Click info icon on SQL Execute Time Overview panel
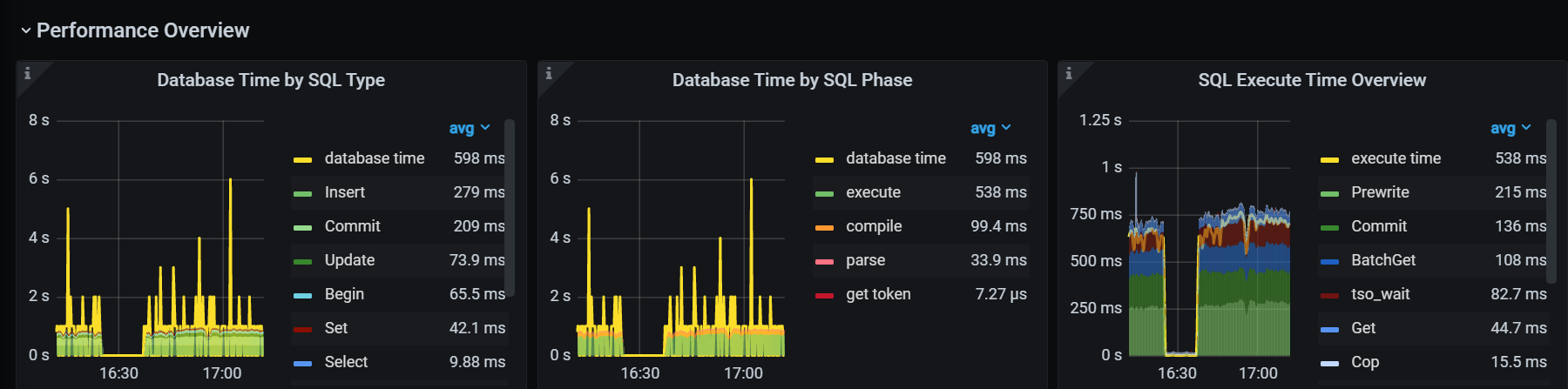The image size is (1568, 389). [1069, 73]
